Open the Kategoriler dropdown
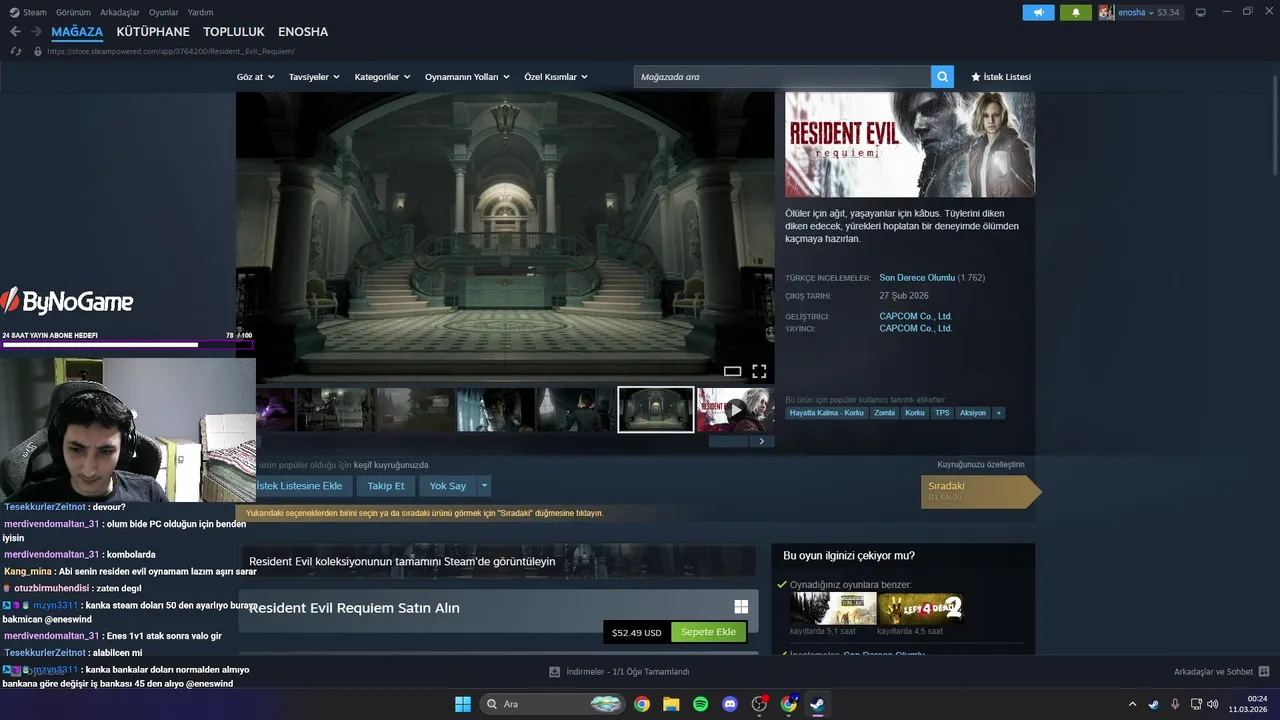Image resolution: width=1280 pixels, height=720 pixels. click(383, 77)
